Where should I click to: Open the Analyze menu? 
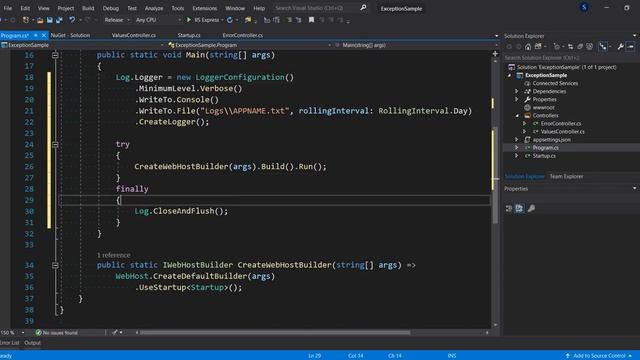click(x=154, y=8)
